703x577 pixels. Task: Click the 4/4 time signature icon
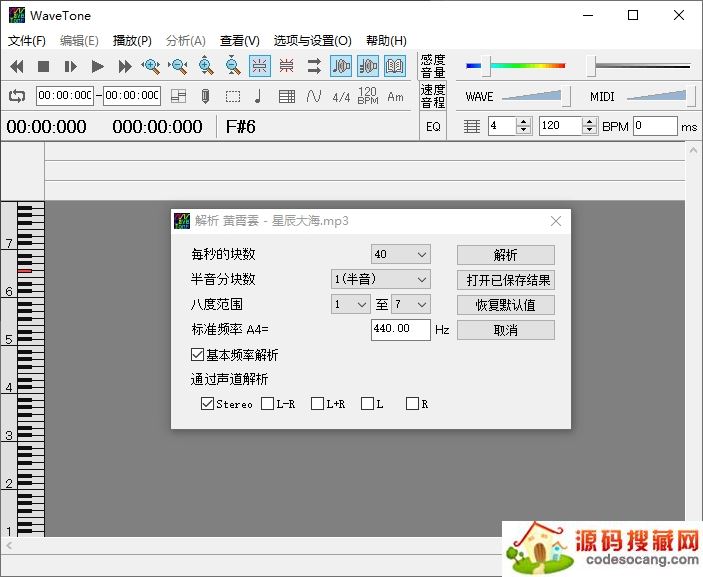point(341,96)
